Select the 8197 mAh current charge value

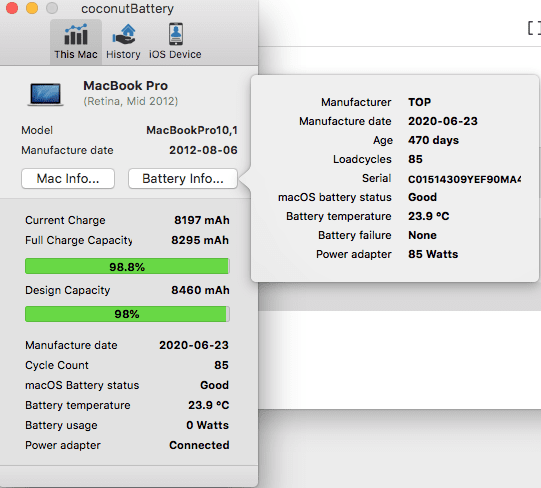coord(201,220)
